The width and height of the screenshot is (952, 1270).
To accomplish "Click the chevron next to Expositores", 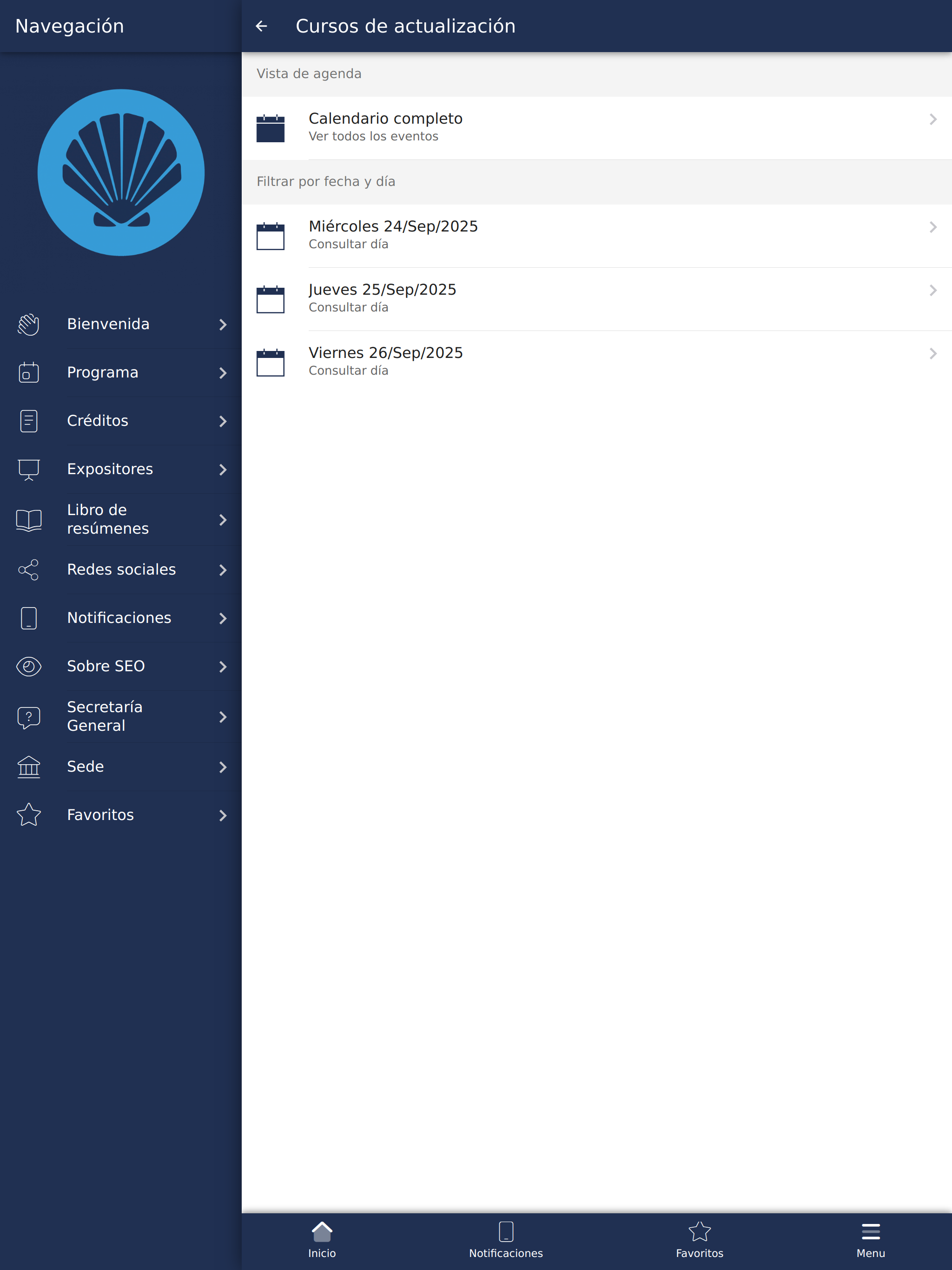I will (x=223, y=470).
